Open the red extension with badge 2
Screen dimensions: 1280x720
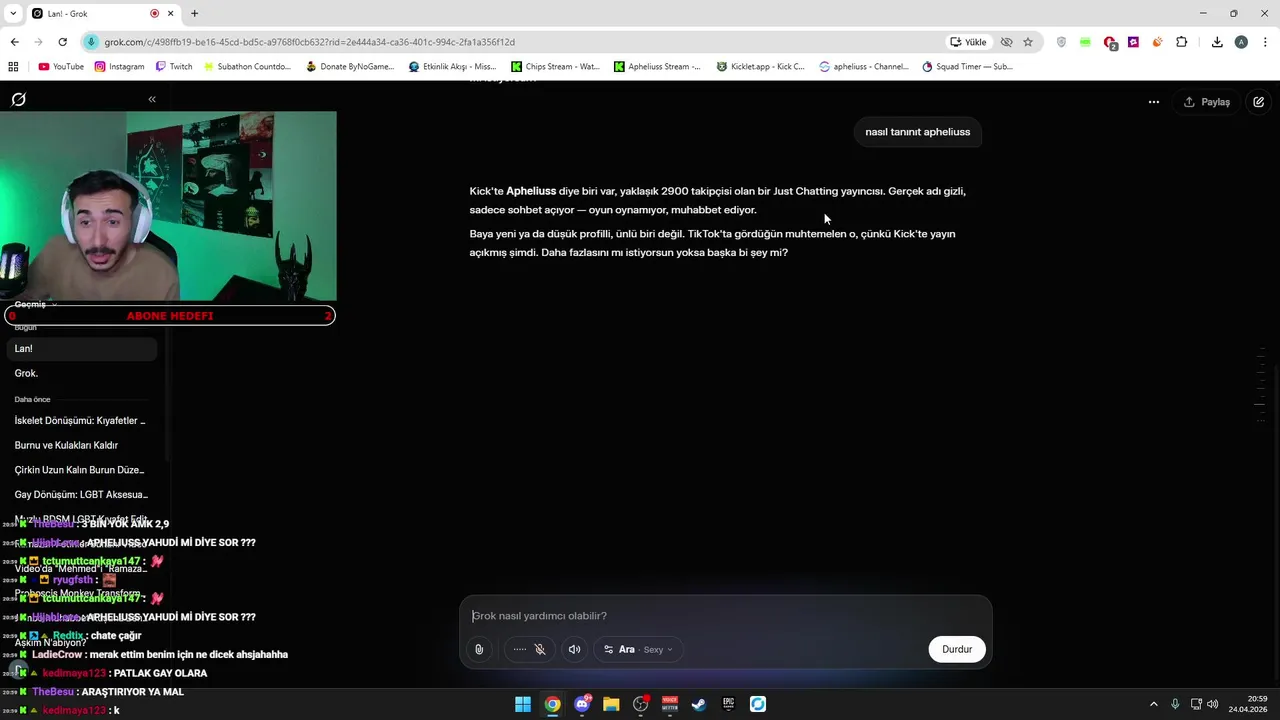tap(1110, 42)
